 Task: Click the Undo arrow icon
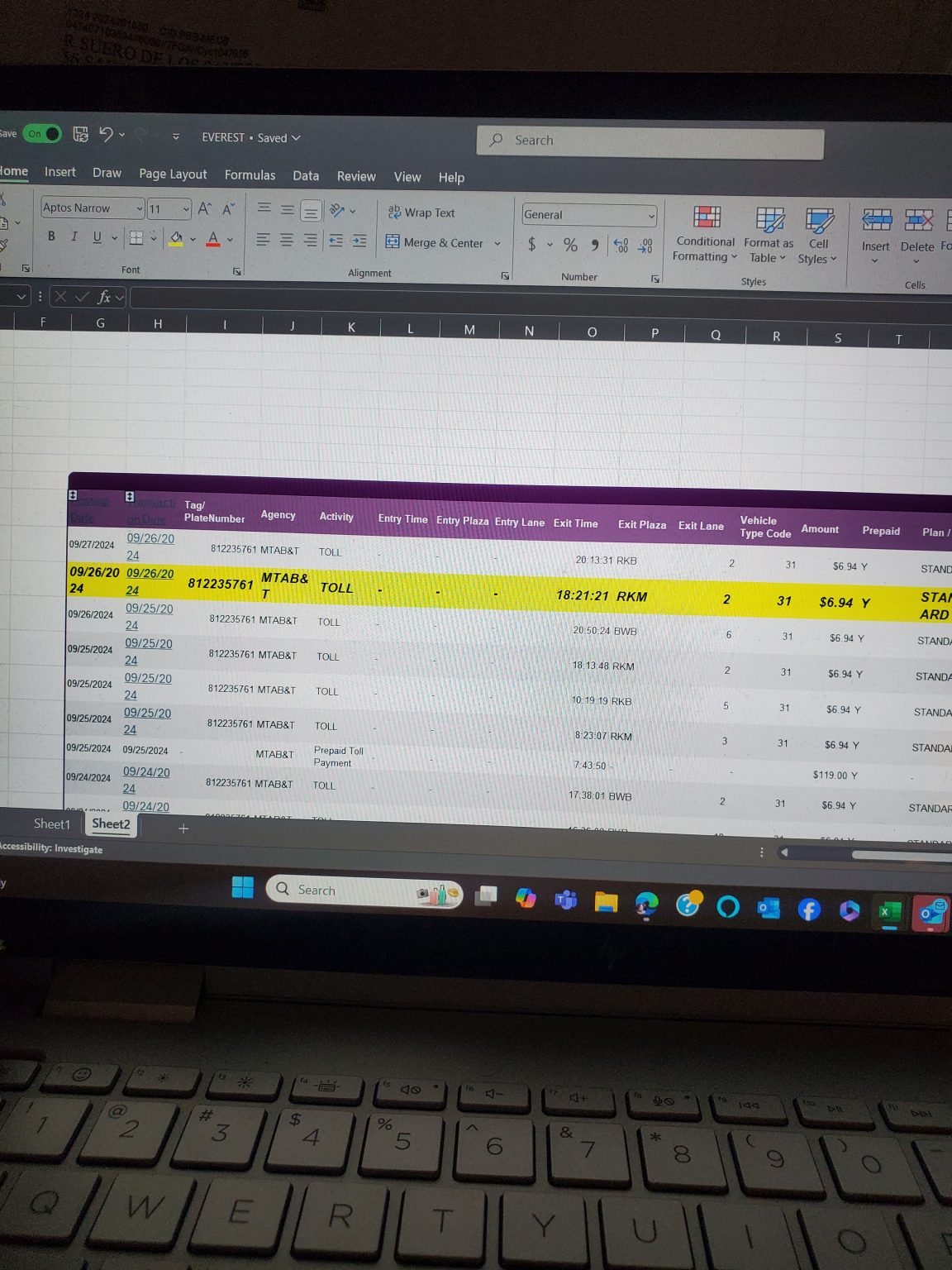pyautogui.click(x=106, y=134)
